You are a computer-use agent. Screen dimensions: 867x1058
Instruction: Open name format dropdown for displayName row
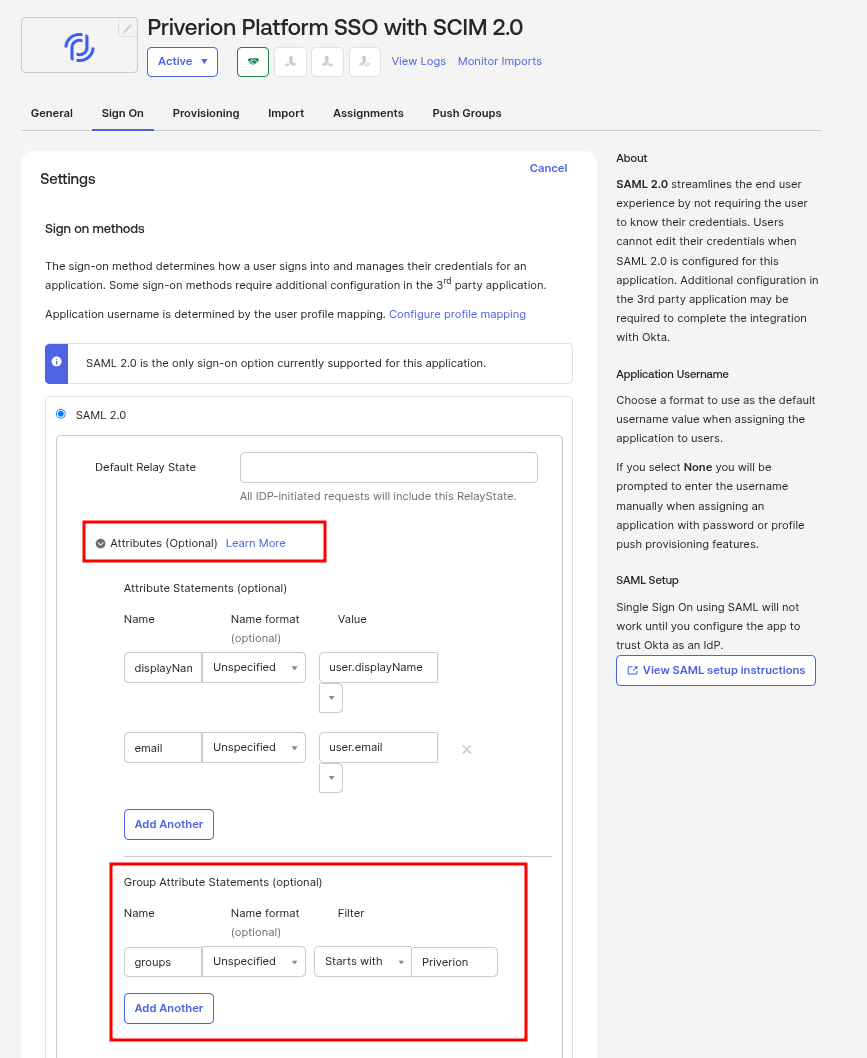[x=254, y=667]
